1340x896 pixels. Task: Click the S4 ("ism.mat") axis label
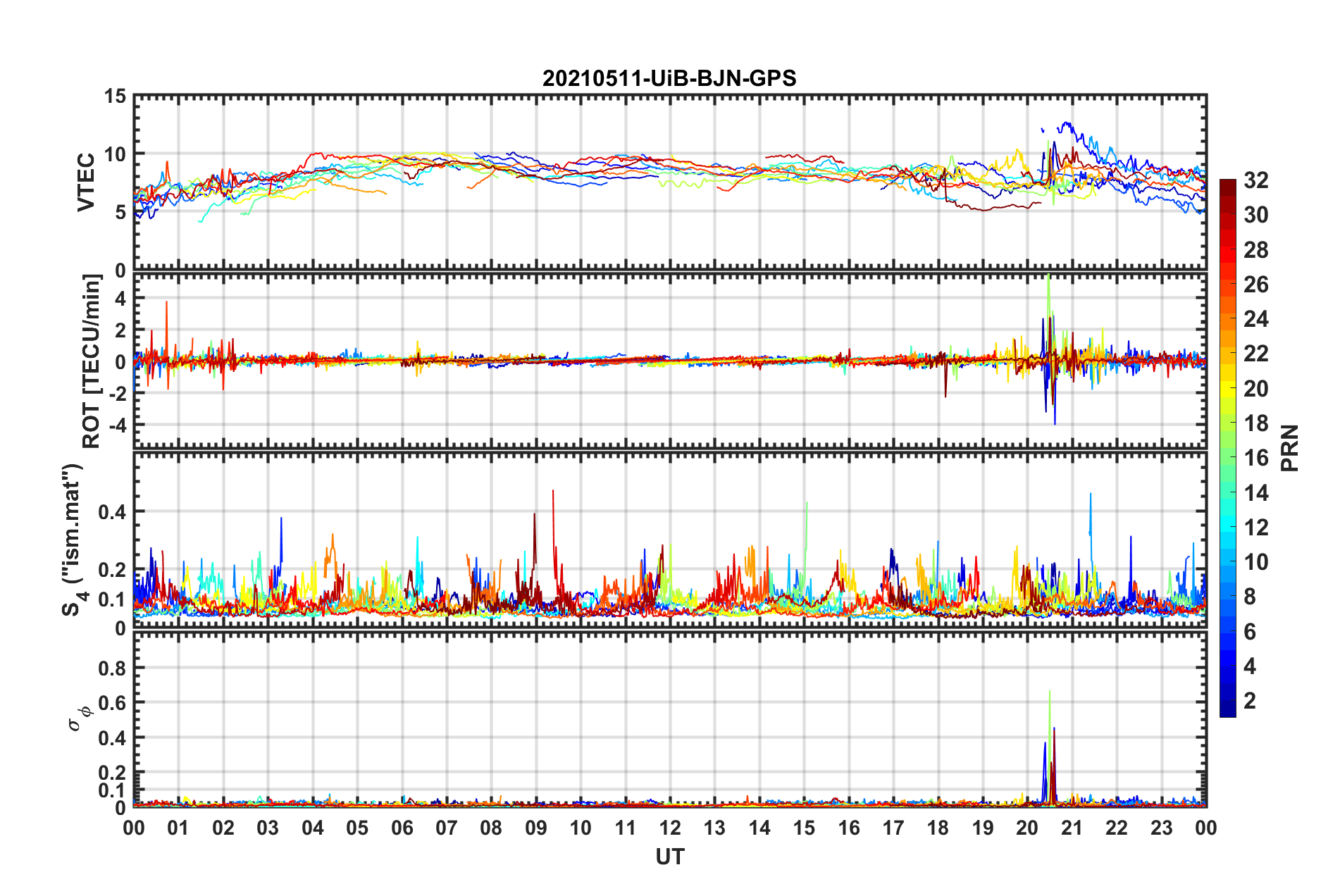tap(74, 540)
